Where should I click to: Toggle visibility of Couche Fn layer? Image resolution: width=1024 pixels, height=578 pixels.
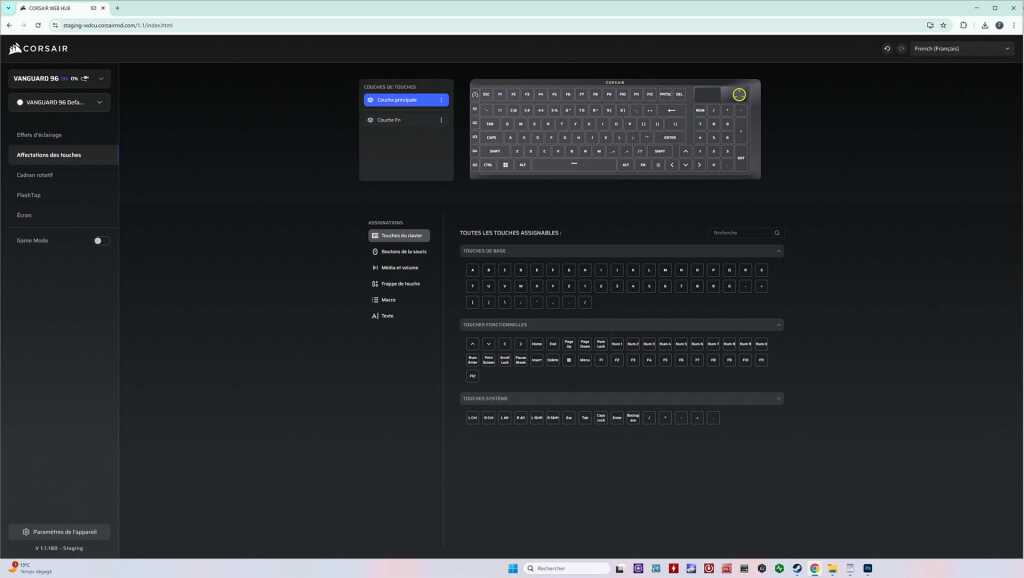(370, 120)
